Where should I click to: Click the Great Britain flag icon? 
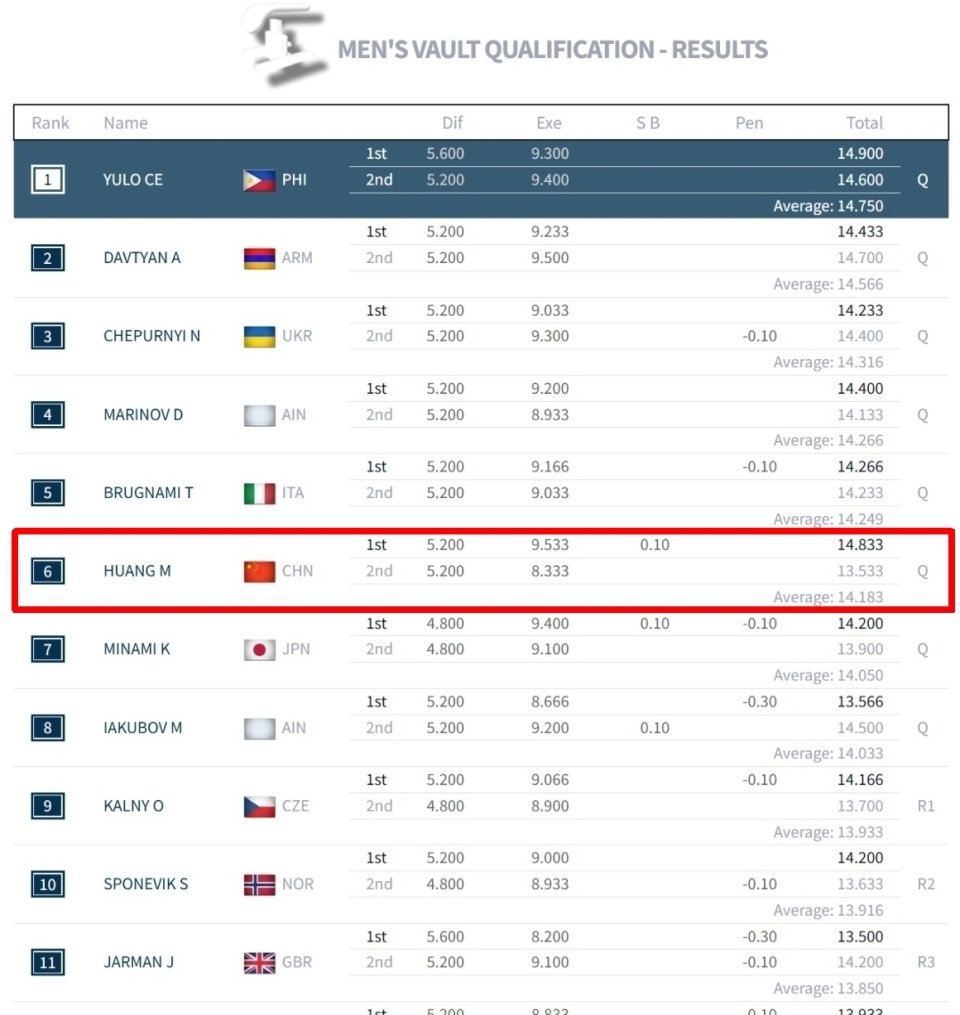point(259,962)
